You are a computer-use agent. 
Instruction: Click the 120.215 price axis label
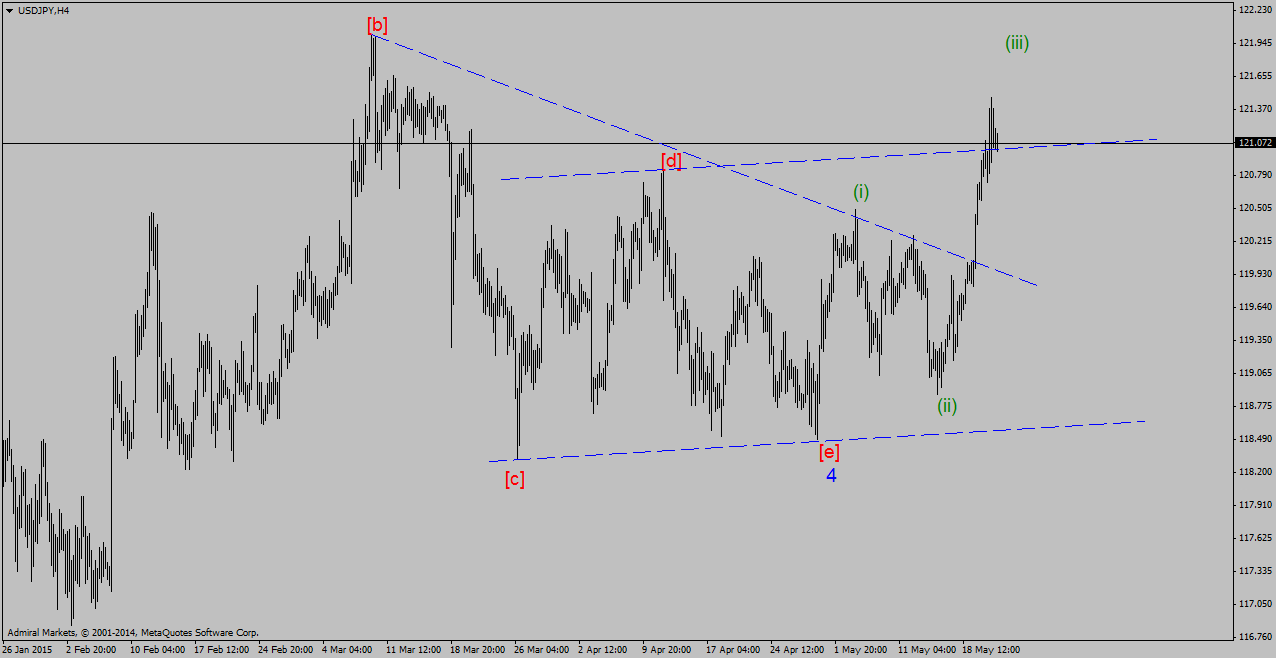(x=1254, y=241)
